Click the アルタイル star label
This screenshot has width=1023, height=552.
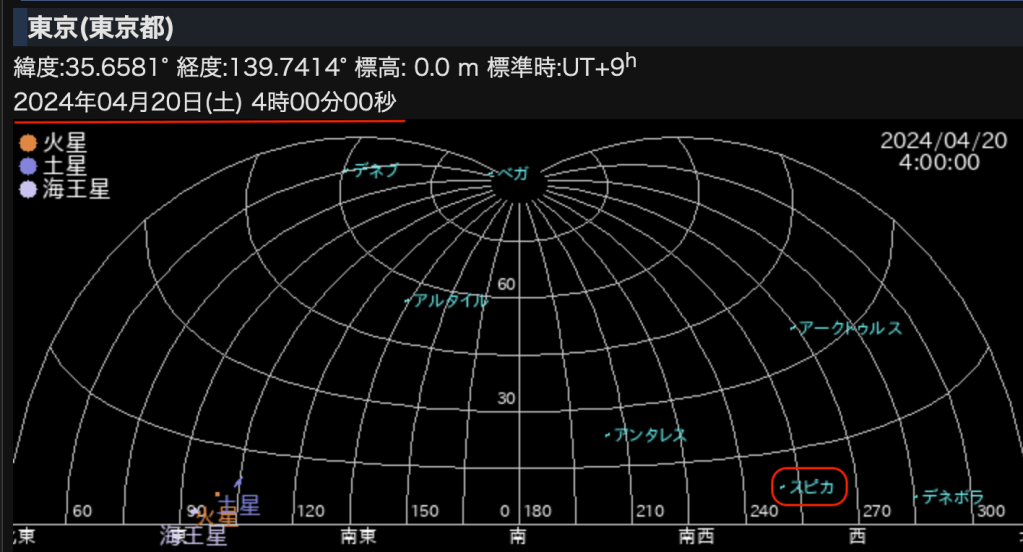449,300
